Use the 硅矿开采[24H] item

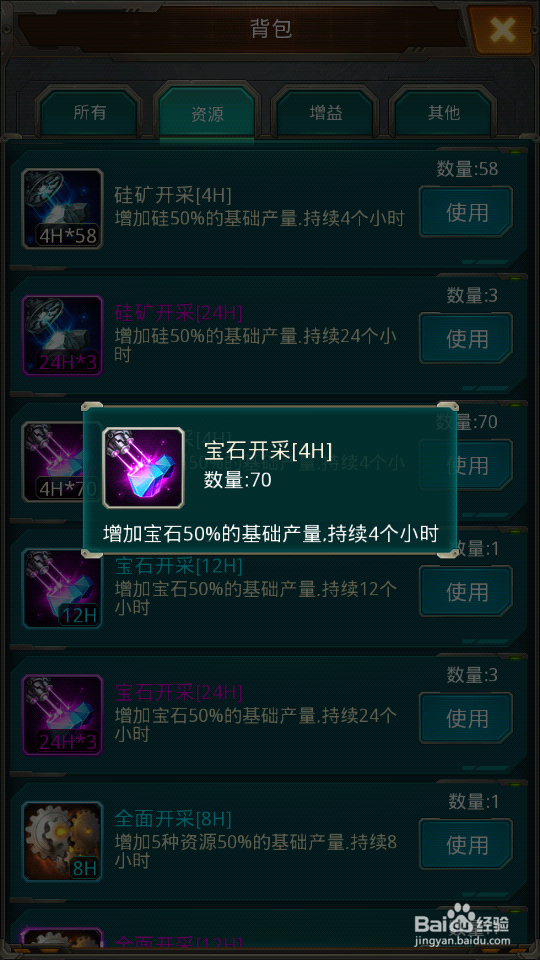point(466,339)
